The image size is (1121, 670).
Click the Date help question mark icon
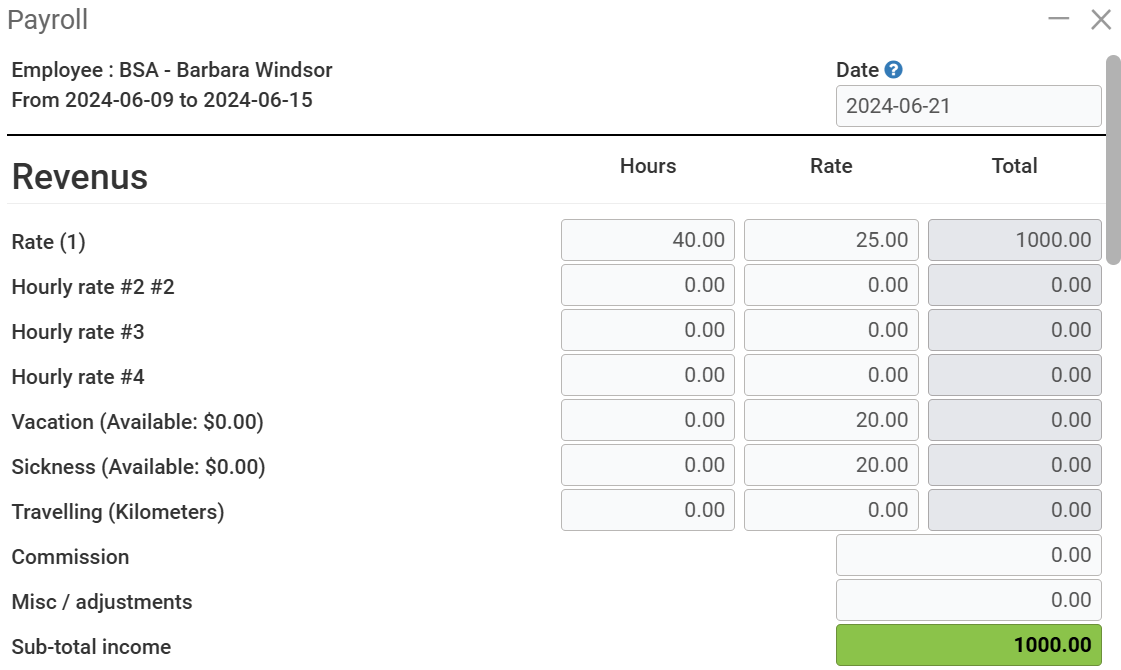tap(894, 70)
